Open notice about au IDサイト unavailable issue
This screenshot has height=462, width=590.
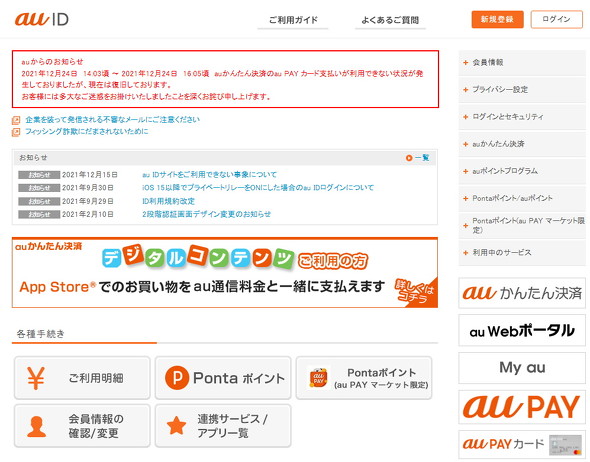click(x=210, y=175)
